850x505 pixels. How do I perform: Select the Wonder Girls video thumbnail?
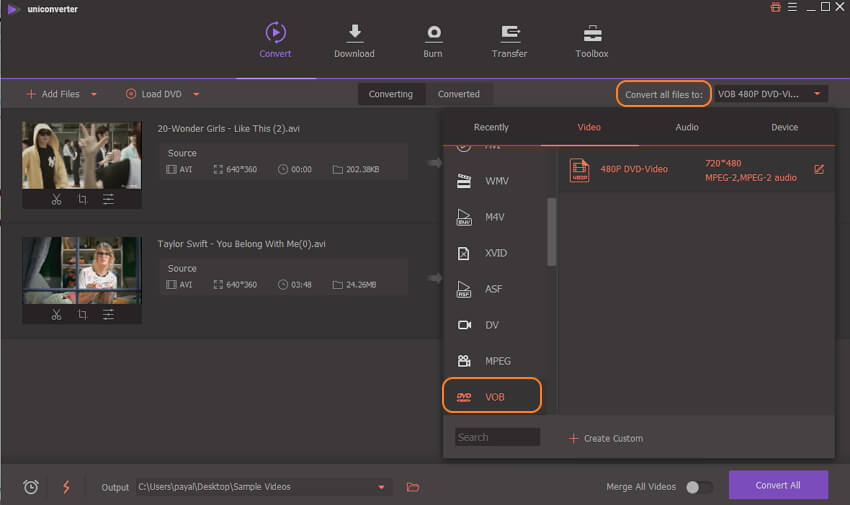pyautogui.click(x=81, y=156)
